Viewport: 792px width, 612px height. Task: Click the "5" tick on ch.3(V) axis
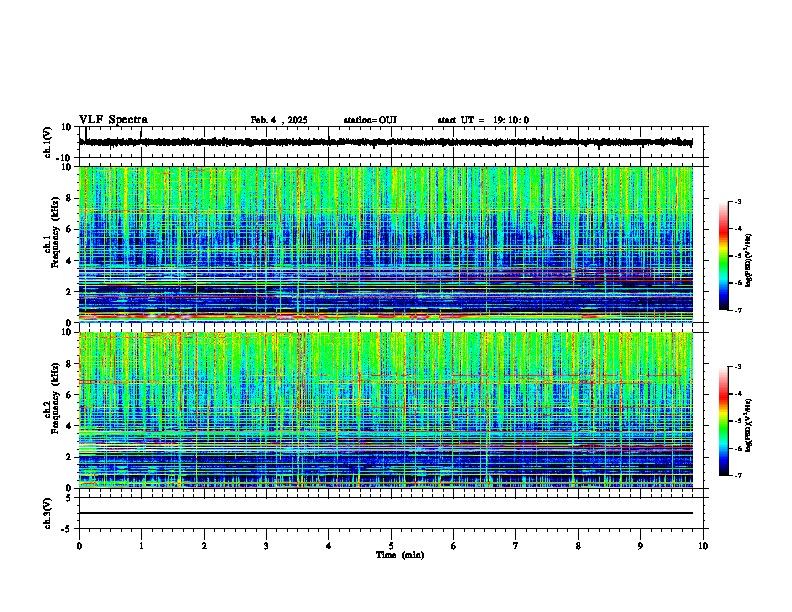coord(70,498)
